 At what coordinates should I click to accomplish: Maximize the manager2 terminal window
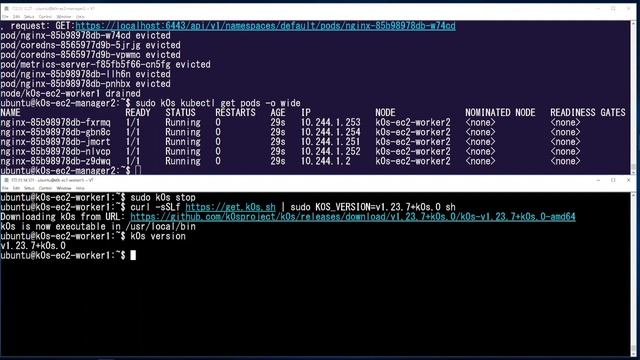pos(613,8)
